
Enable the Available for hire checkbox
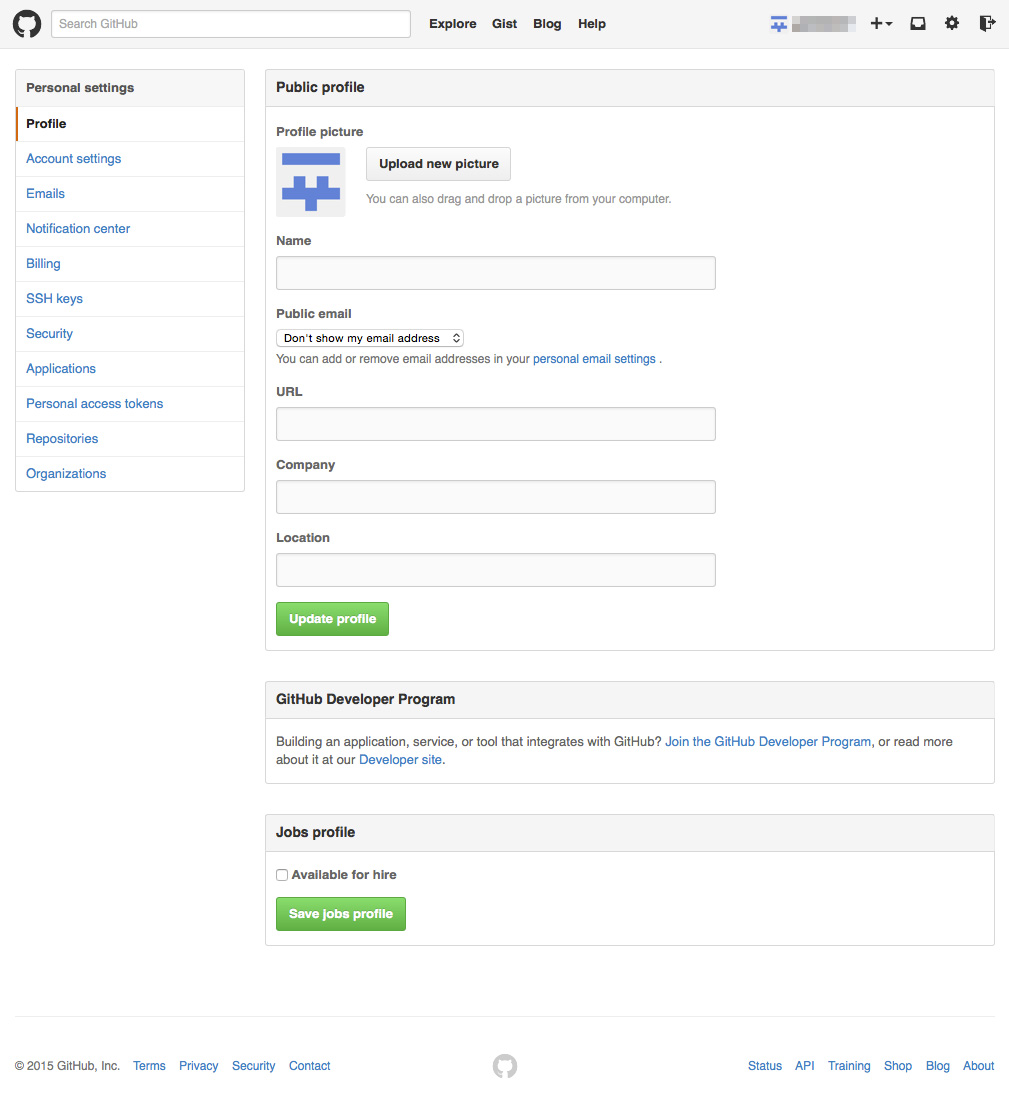pos(282,875)
